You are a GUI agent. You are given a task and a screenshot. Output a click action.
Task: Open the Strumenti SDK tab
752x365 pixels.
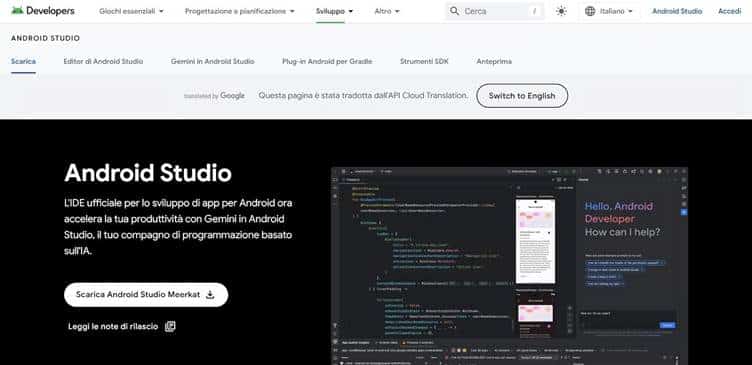tap(424, 61)
